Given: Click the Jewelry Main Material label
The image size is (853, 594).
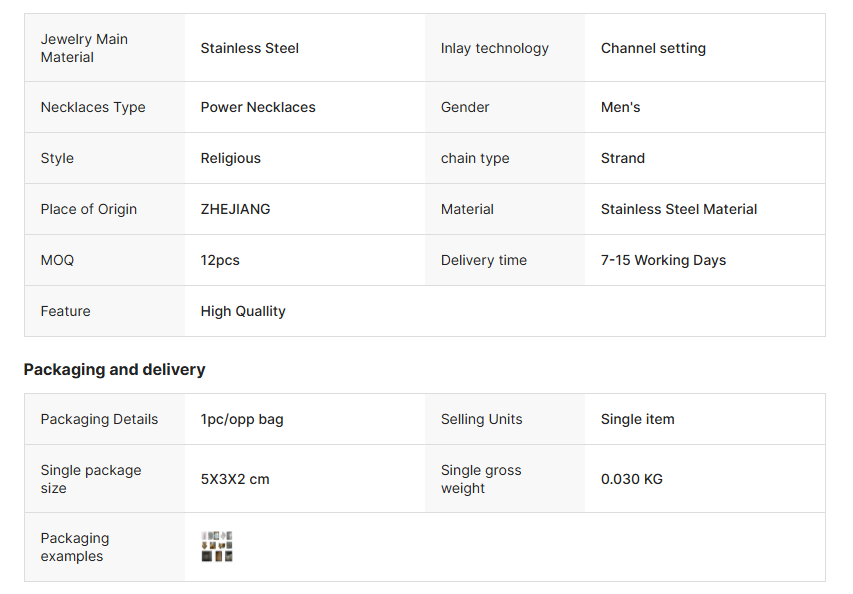Looking at the screenshot, I should [x=84, y=48].
